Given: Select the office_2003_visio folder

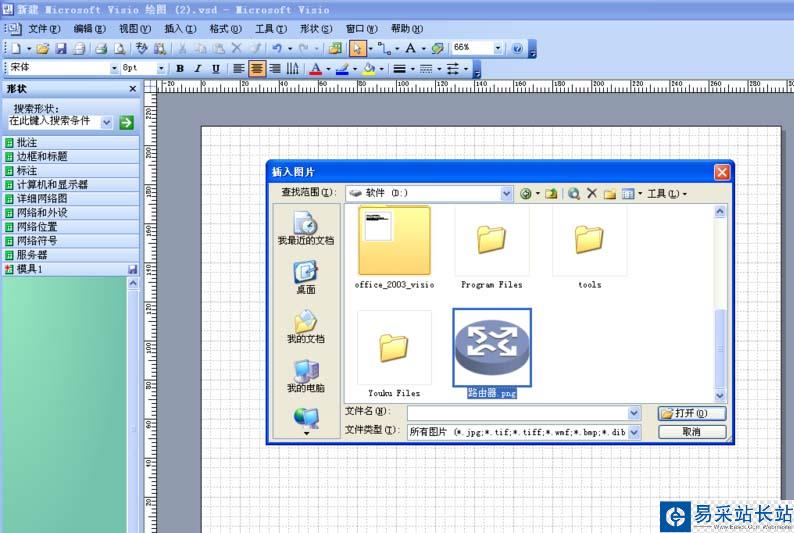Looking at the screenshot, I should click(394, 248).
